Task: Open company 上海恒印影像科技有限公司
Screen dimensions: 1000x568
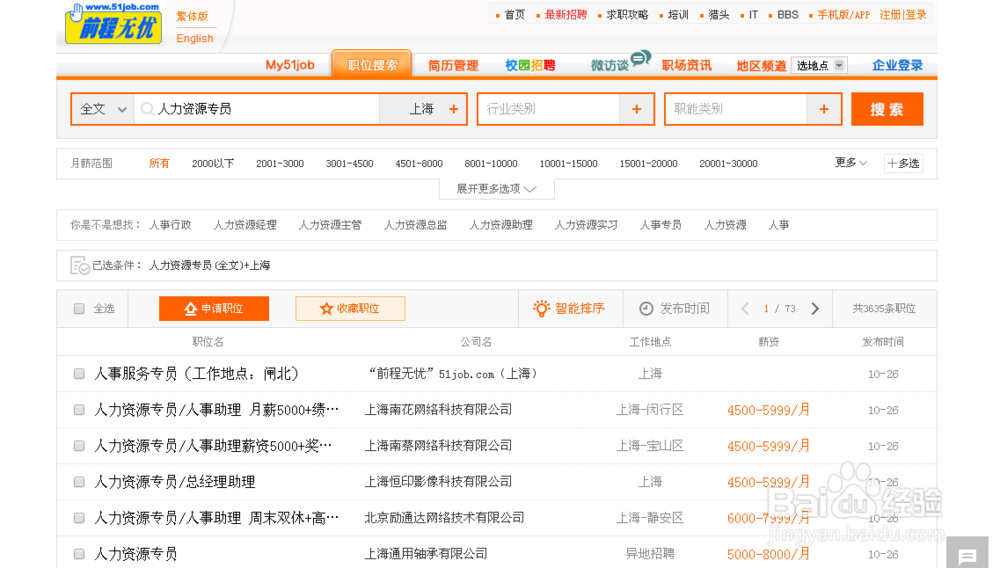Action: tap(438, 482)
